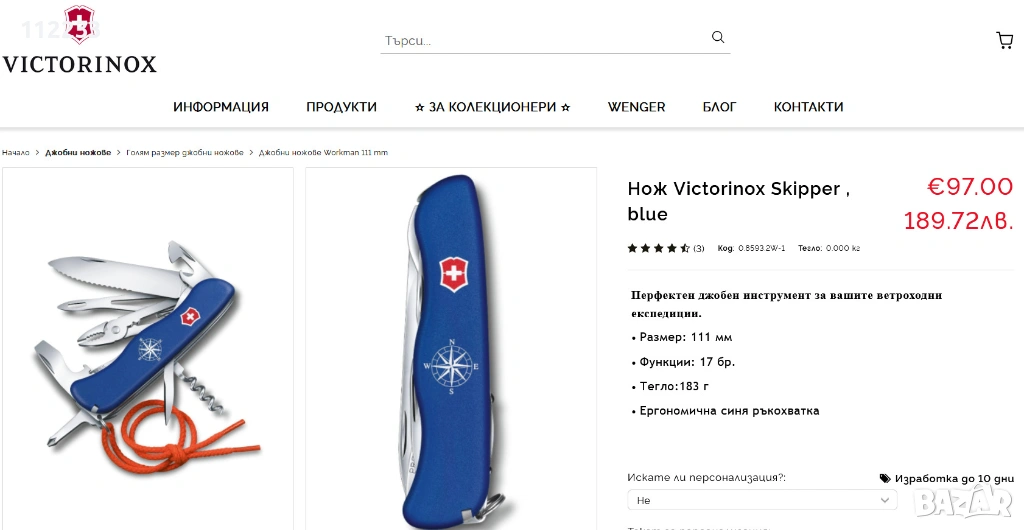
Task: Open Голям размер джобни ножове breadcrumb
Action: tap(185, 152)
